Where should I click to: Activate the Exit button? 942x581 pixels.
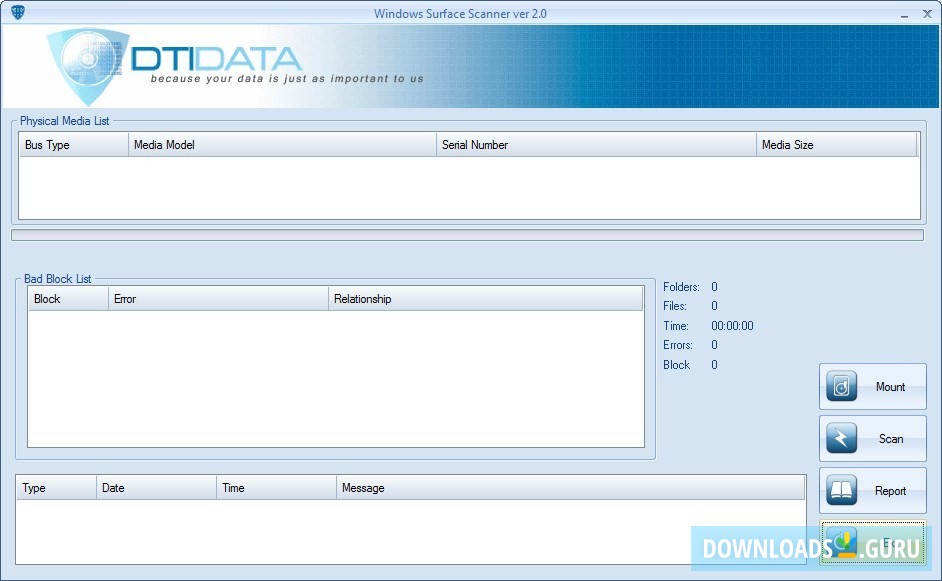click(873, 541)
